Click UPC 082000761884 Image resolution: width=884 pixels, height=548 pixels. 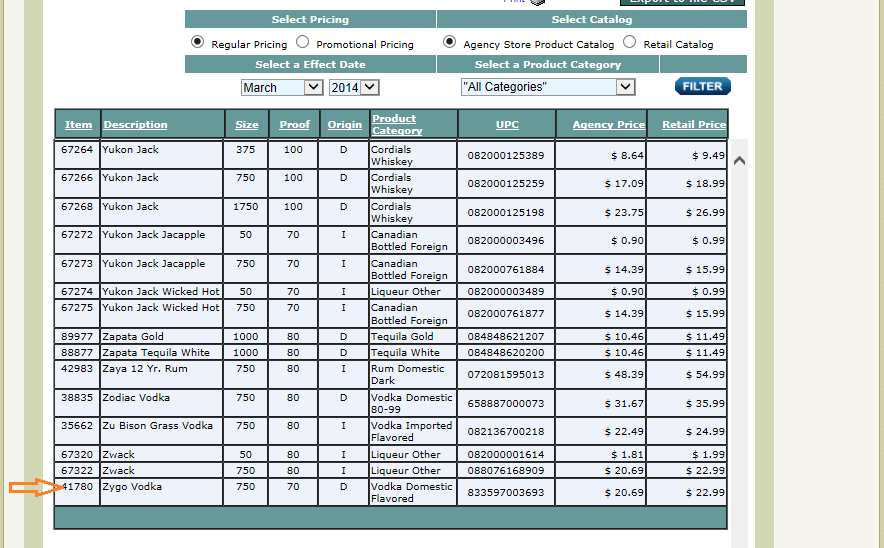pyautogui.click(x=506, y=269)
